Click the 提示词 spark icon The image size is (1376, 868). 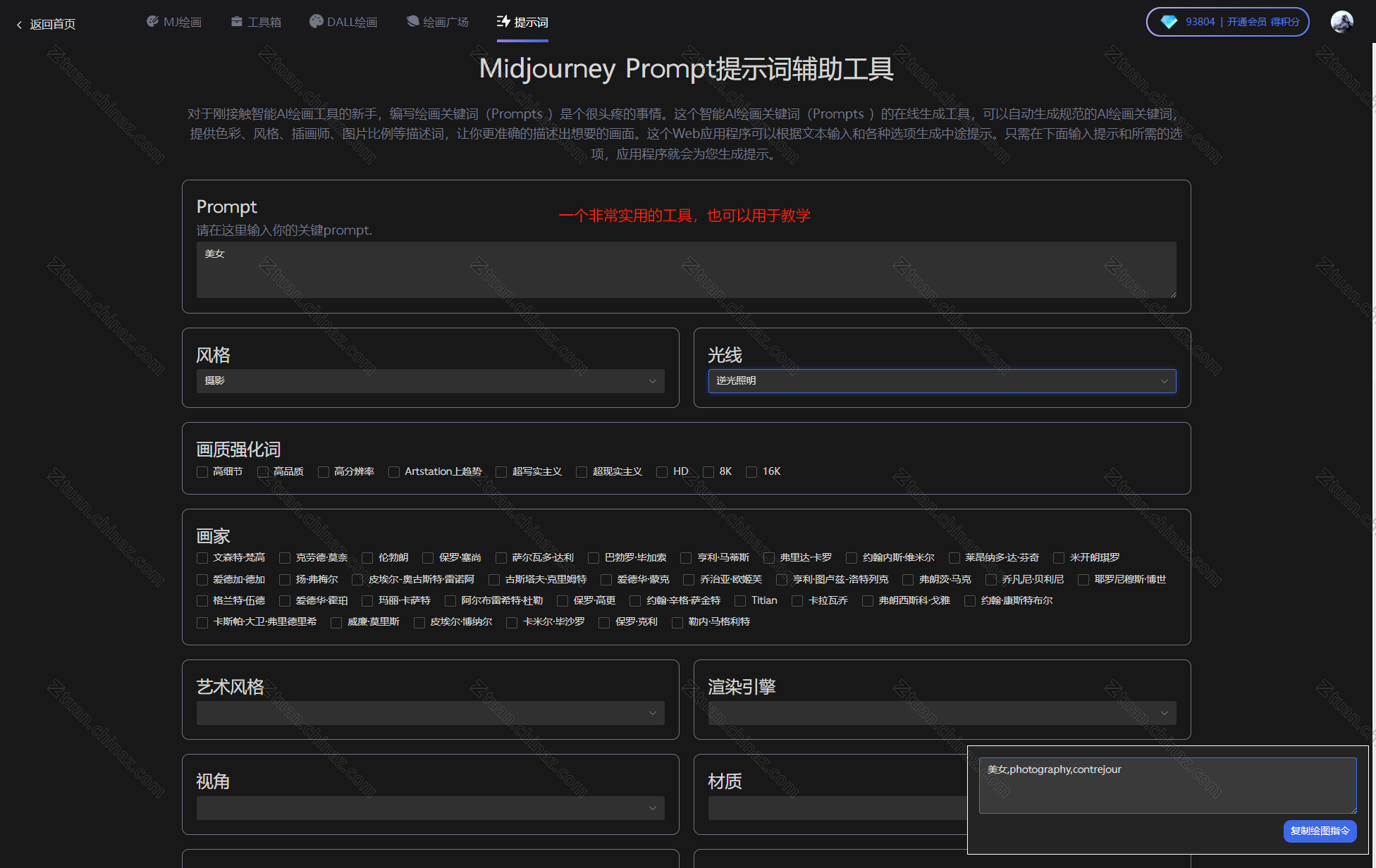(503, 22)
